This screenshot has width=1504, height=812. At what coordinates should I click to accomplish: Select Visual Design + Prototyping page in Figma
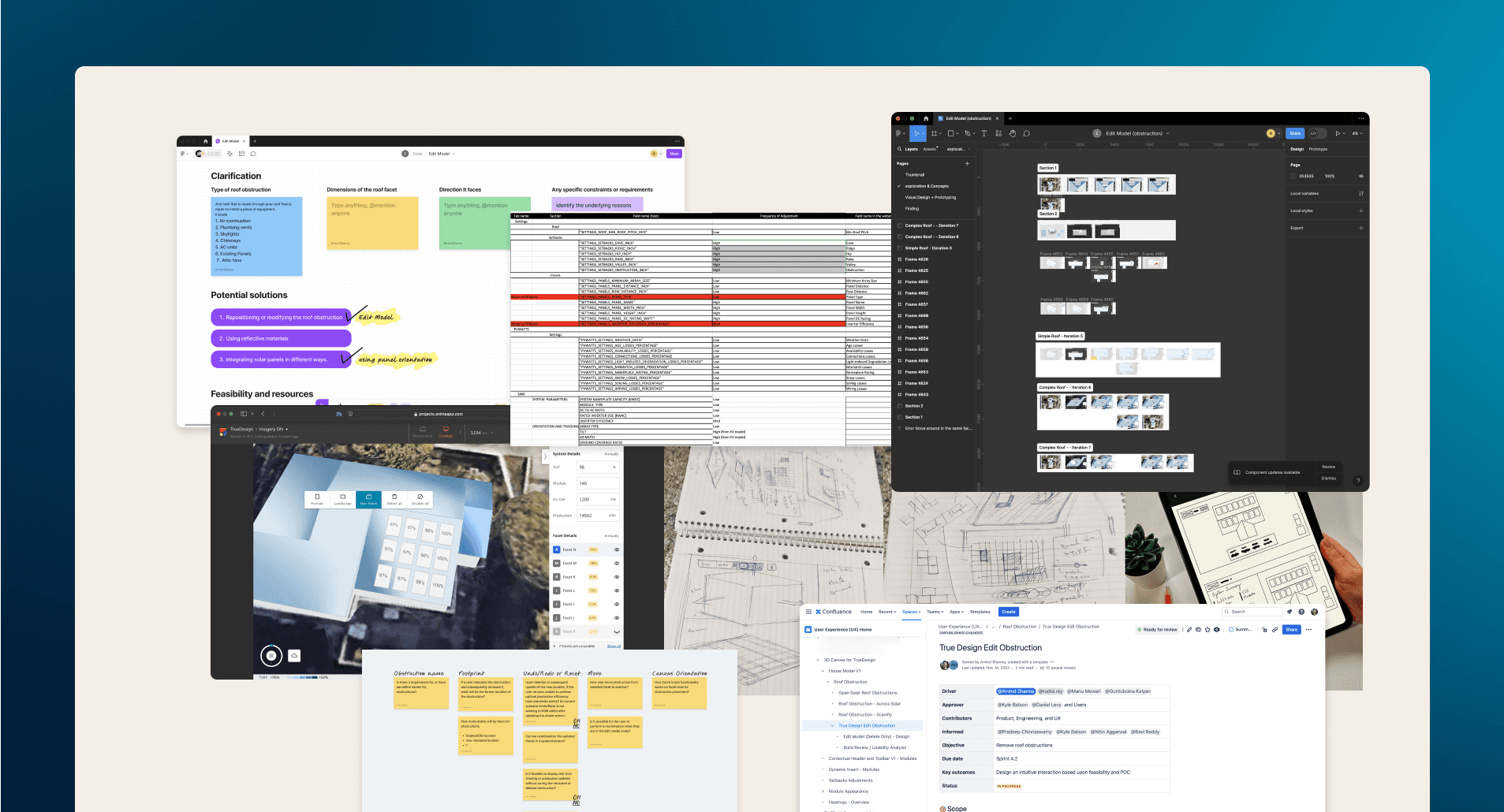tap(931, 197)
